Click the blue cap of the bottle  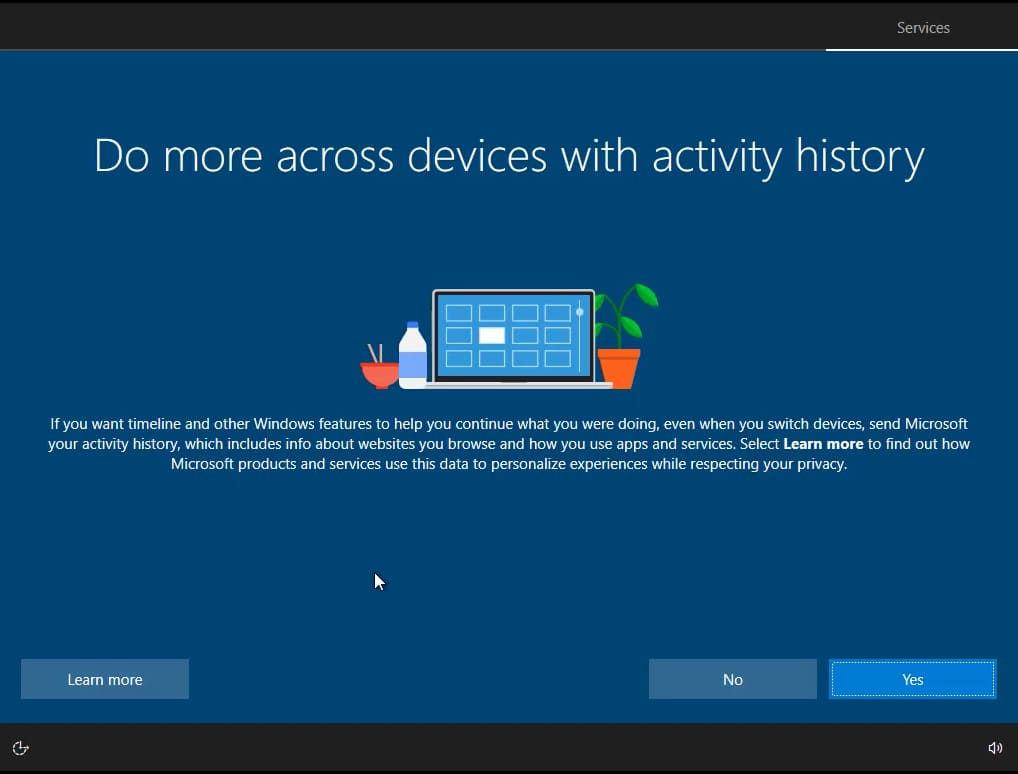[412, 327]
